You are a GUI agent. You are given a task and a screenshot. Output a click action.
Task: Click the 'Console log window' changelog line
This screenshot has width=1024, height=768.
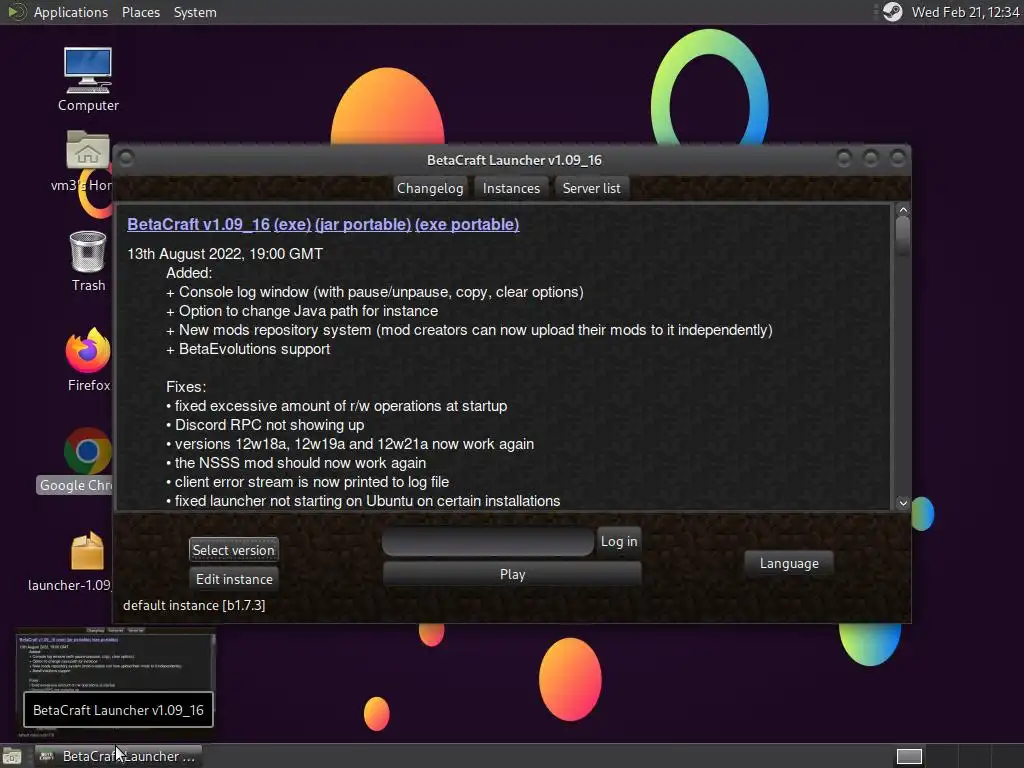[375, 292]
